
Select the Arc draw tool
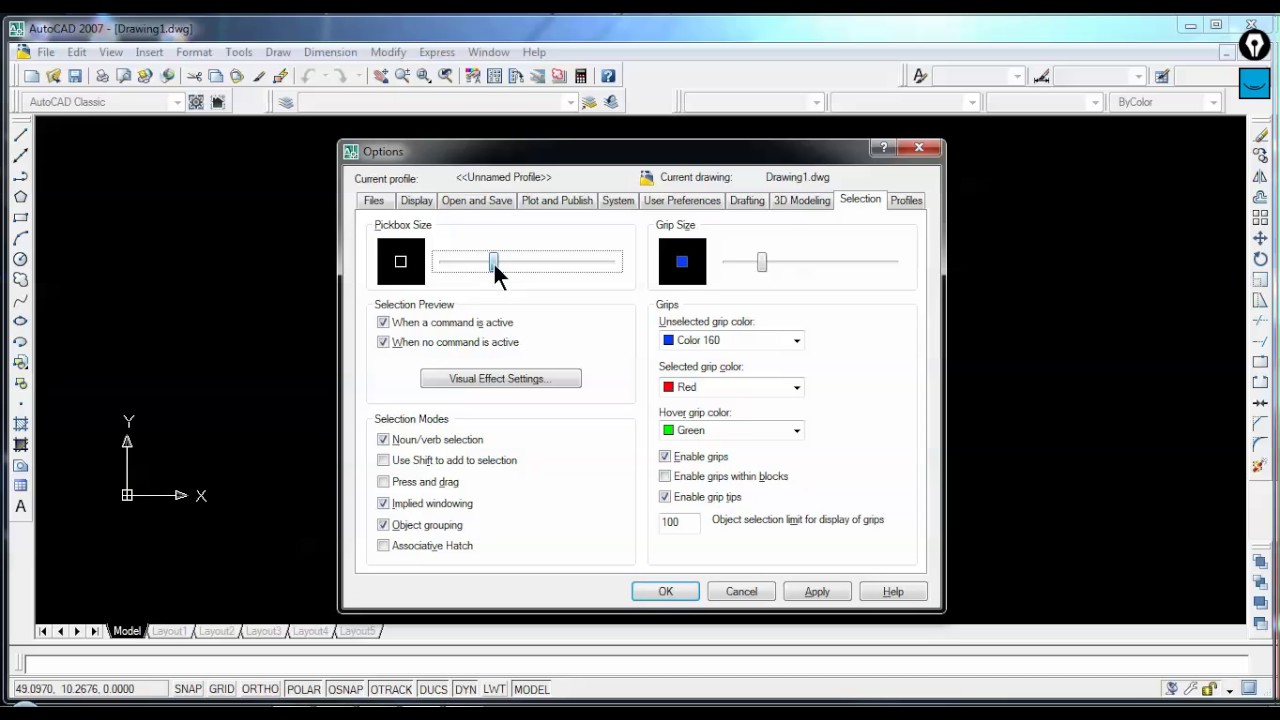click(x=20, y=239)
